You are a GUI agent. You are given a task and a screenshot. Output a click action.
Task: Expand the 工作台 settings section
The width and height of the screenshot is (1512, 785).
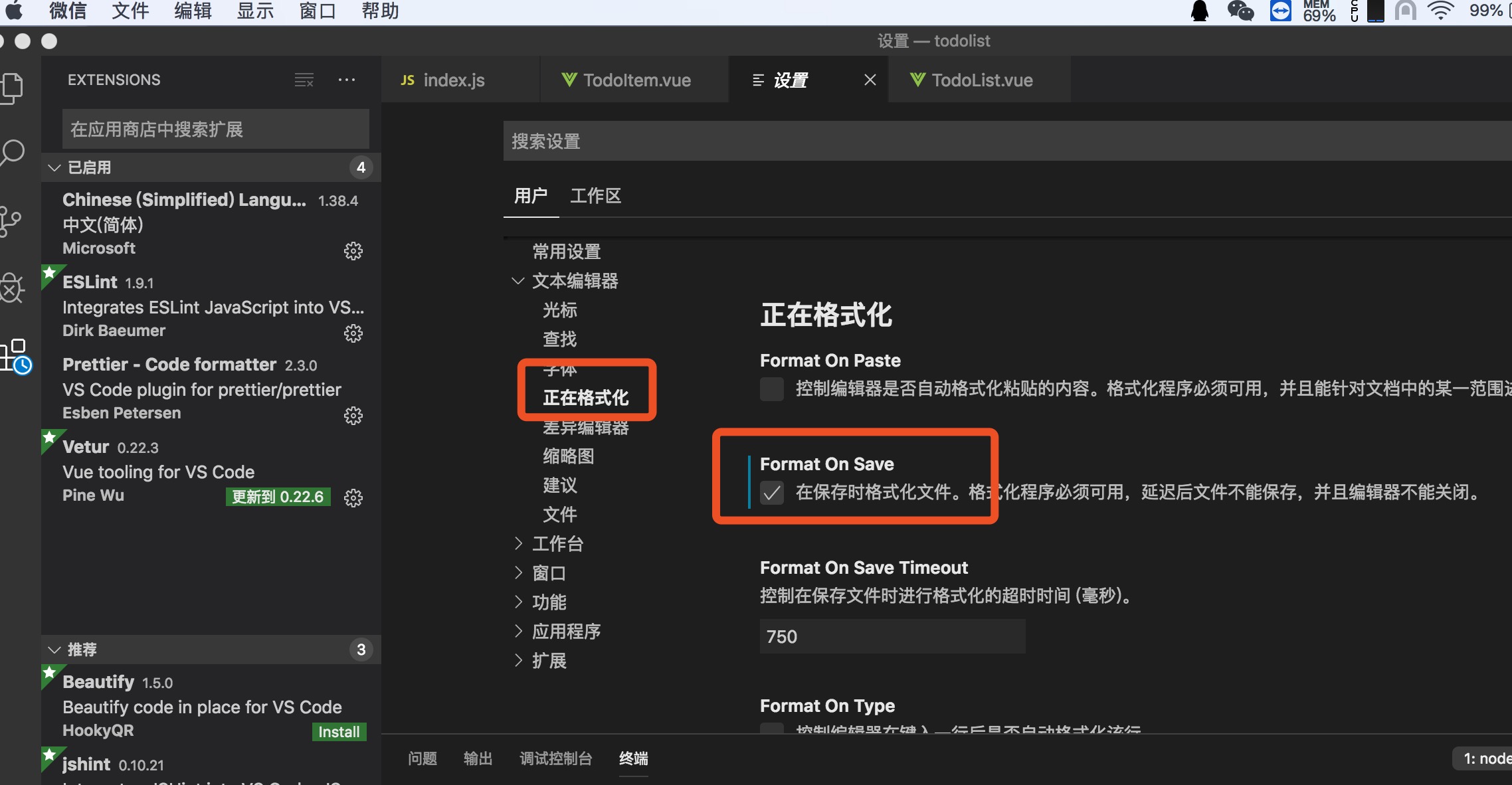coord(518,544)
